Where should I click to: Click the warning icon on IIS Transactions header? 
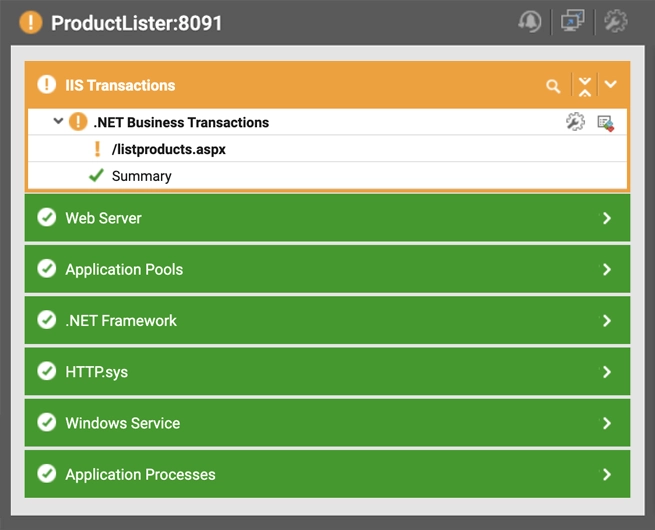46,85
